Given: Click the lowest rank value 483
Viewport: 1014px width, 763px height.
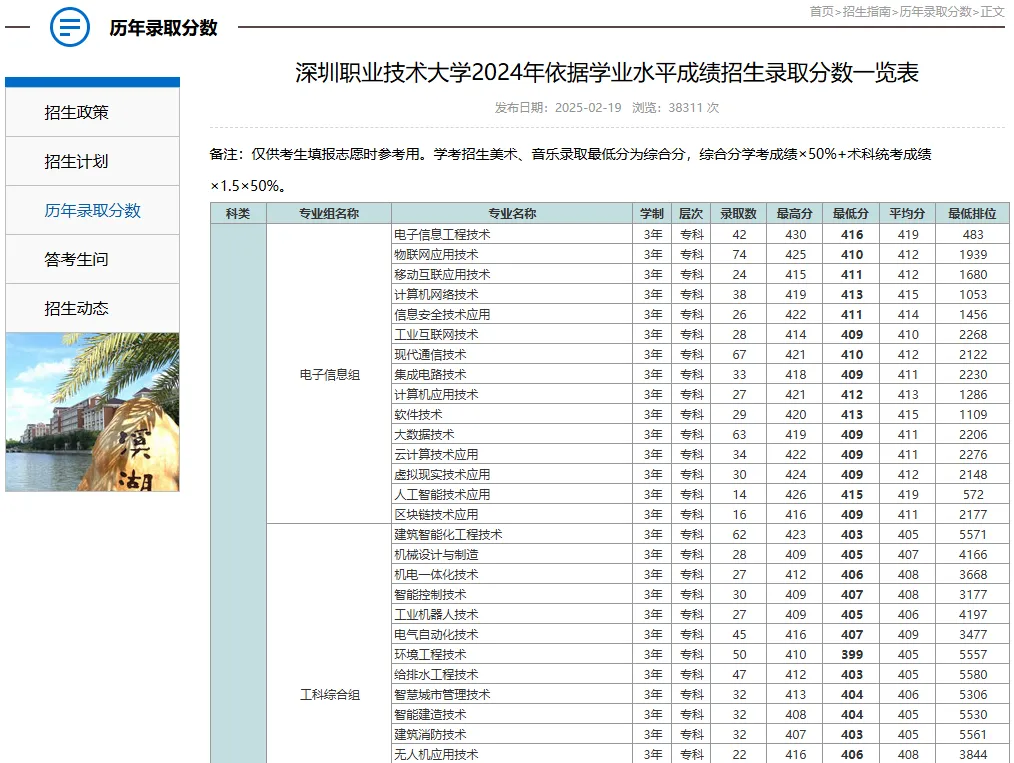Looking at the screenshot, I should 973,235.
